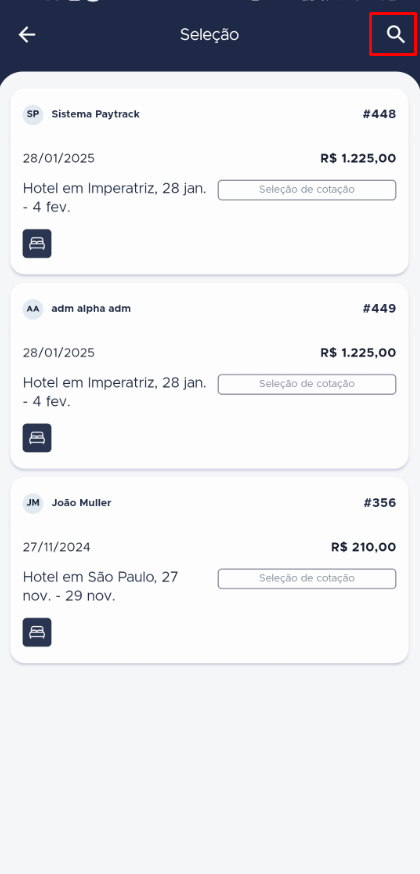Open Hotel em São Paulo description
The image size is (420, 874).
(100, 586)
